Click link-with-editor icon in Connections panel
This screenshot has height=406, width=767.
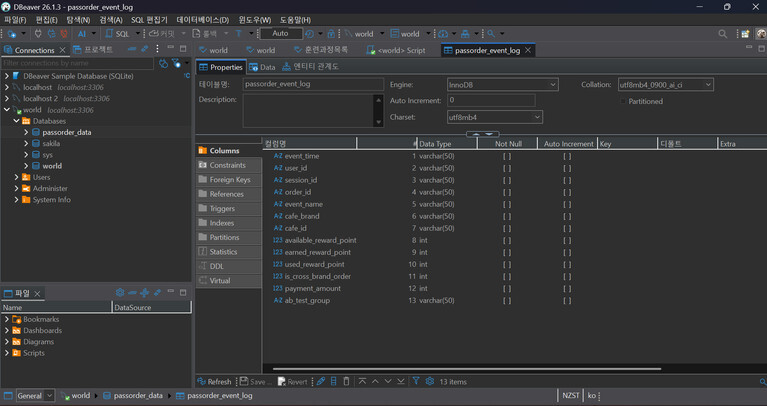[144, 49]
